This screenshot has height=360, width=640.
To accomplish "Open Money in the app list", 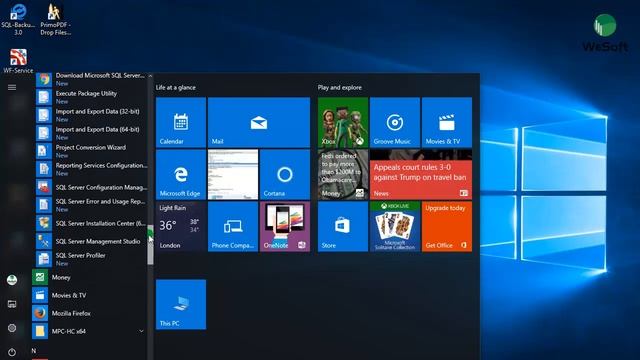I will point(90,277).
